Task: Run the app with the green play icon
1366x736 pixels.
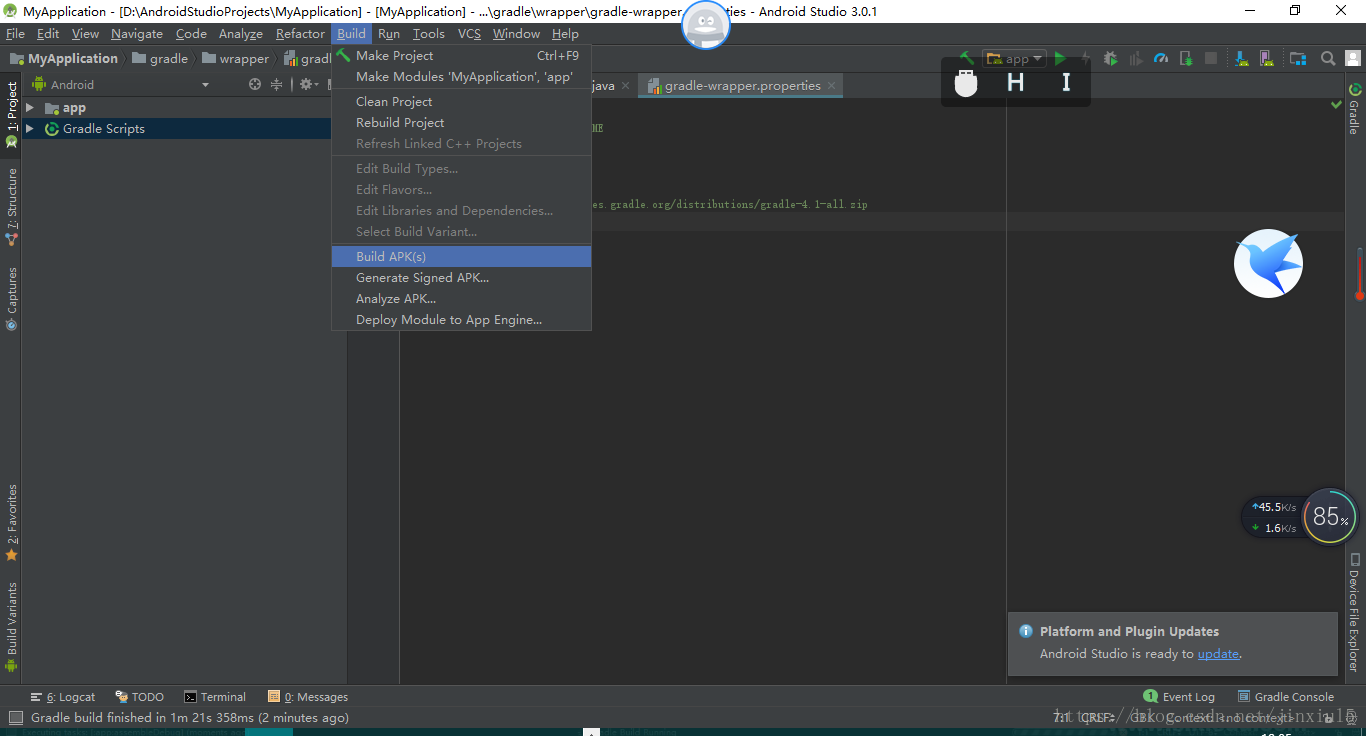Action: pyautogui.click(x=1060, y=59)
